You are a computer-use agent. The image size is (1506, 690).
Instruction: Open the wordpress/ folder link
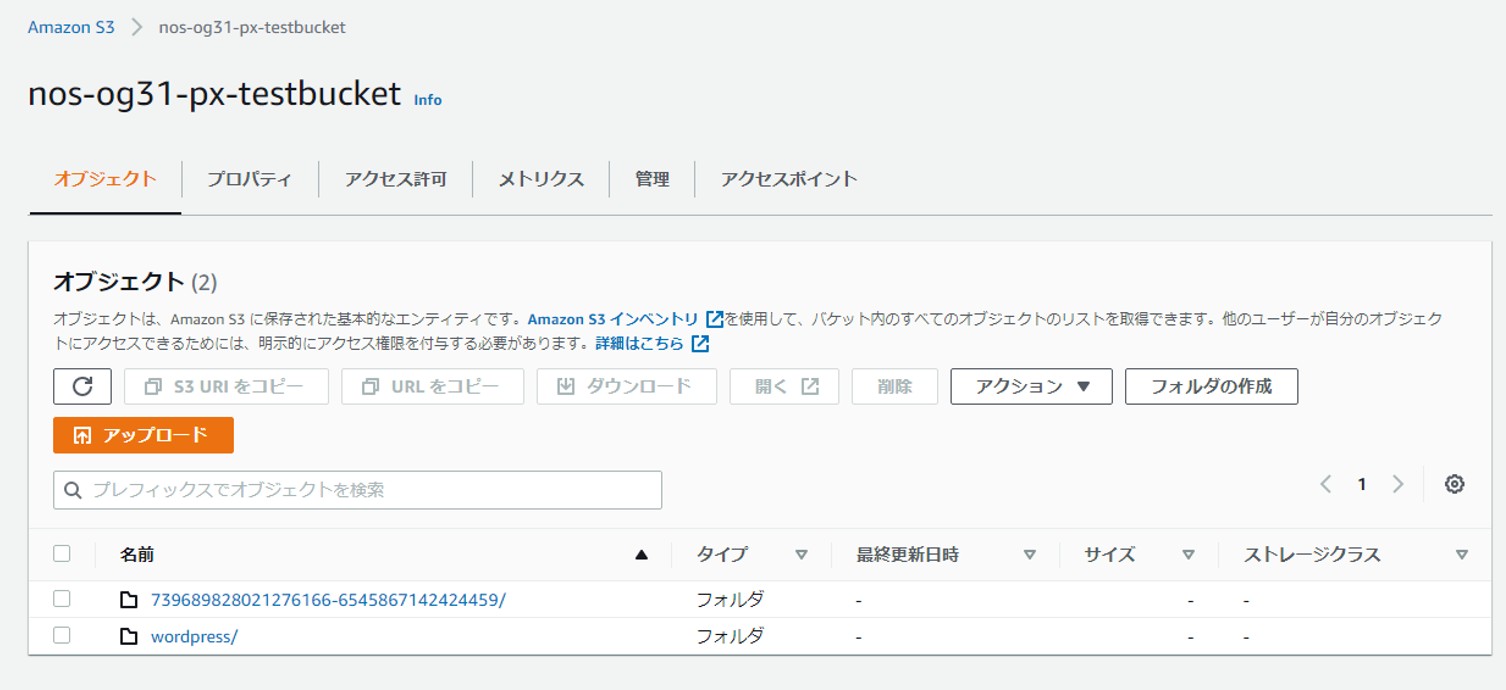194,636
